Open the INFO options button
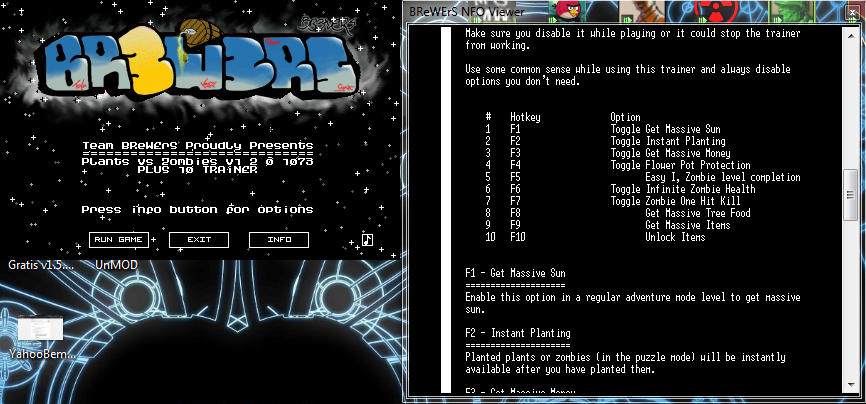866x404 pixels. tap(279, 240)
